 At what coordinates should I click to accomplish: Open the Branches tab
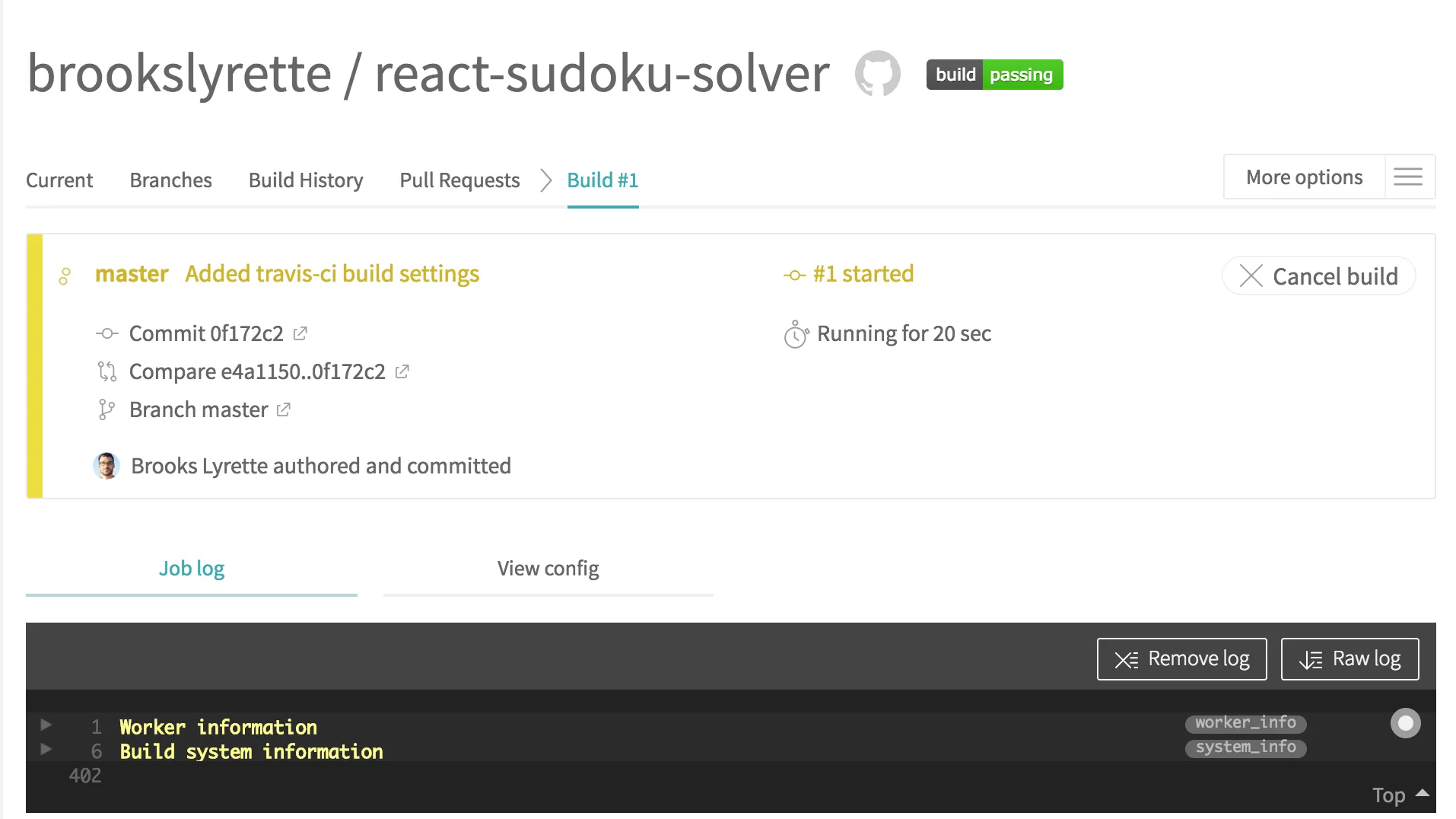click(170, 180)
